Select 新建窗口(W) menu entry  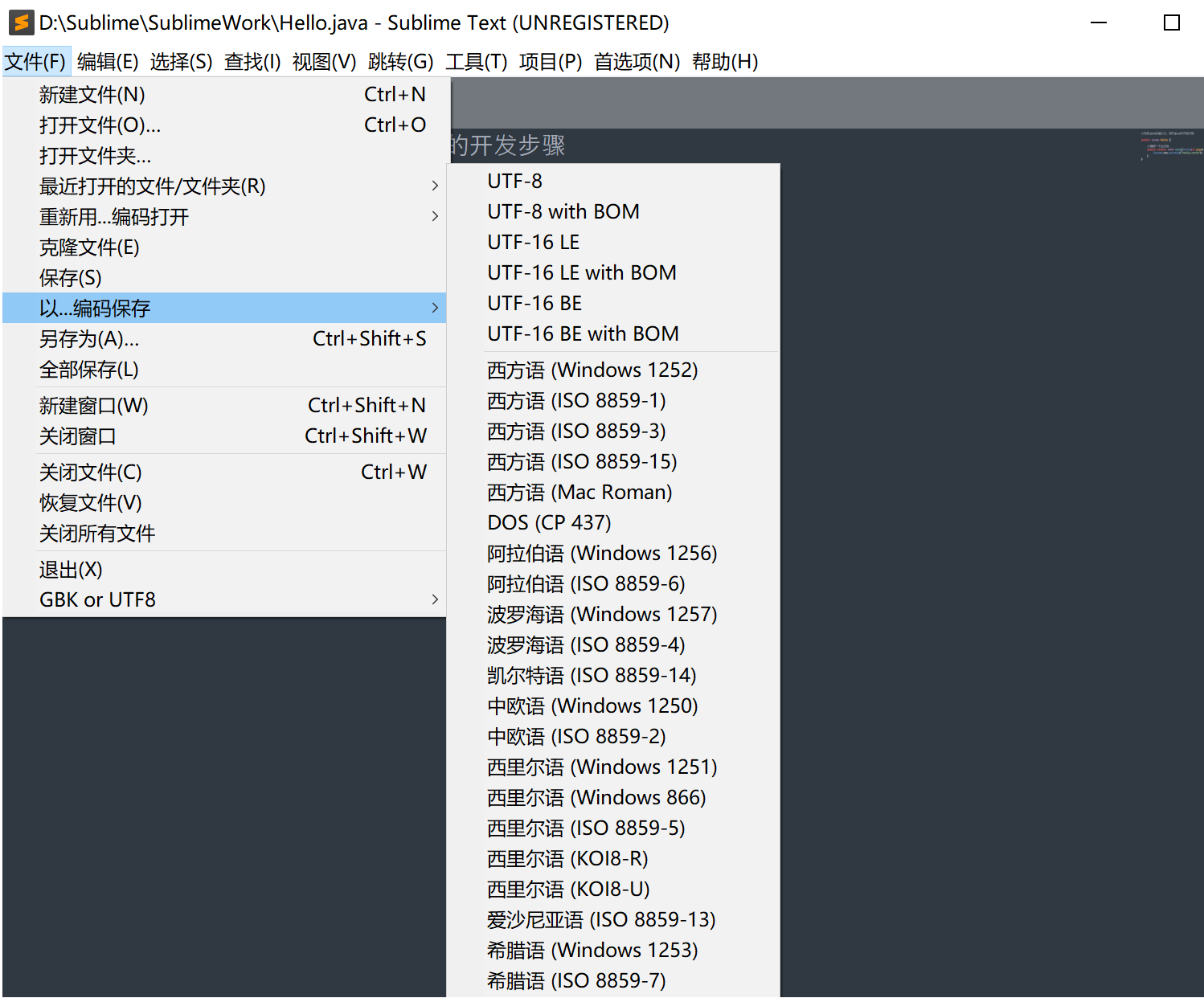click(224, 406)
